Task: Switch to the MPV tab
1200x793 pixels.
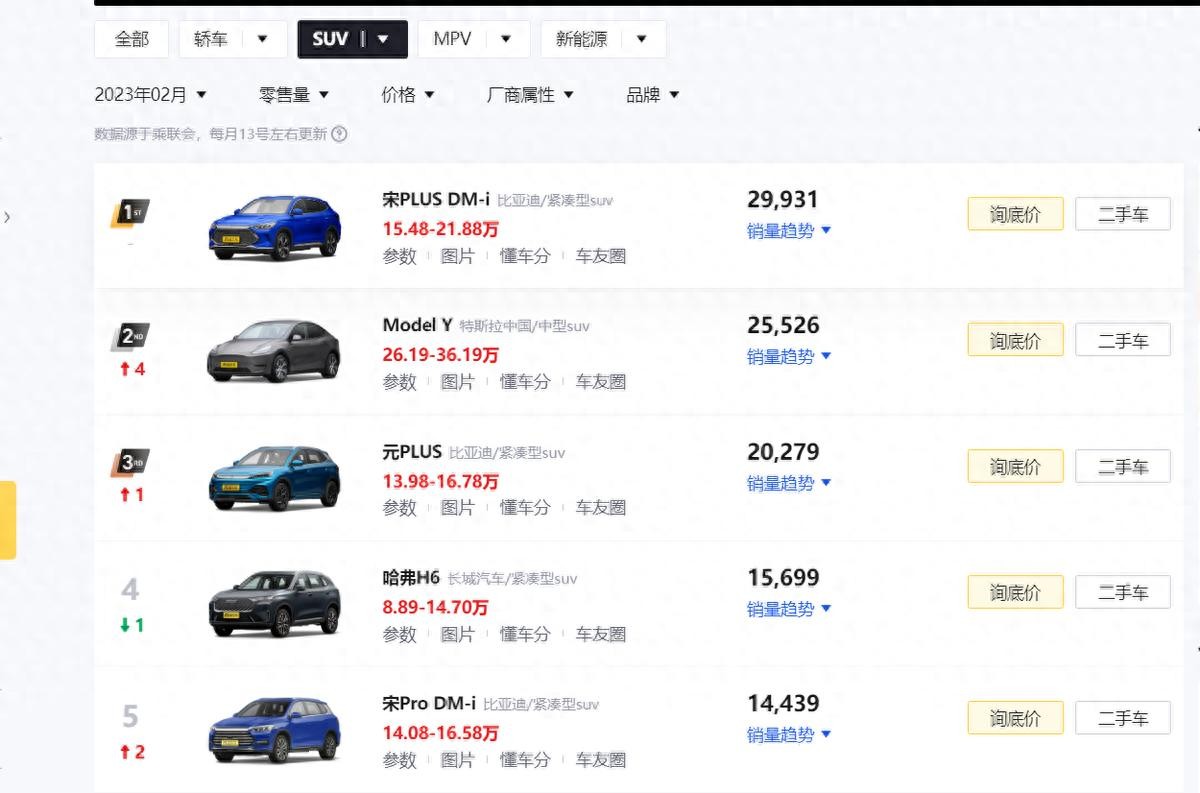Action: (x=452, y=39)
